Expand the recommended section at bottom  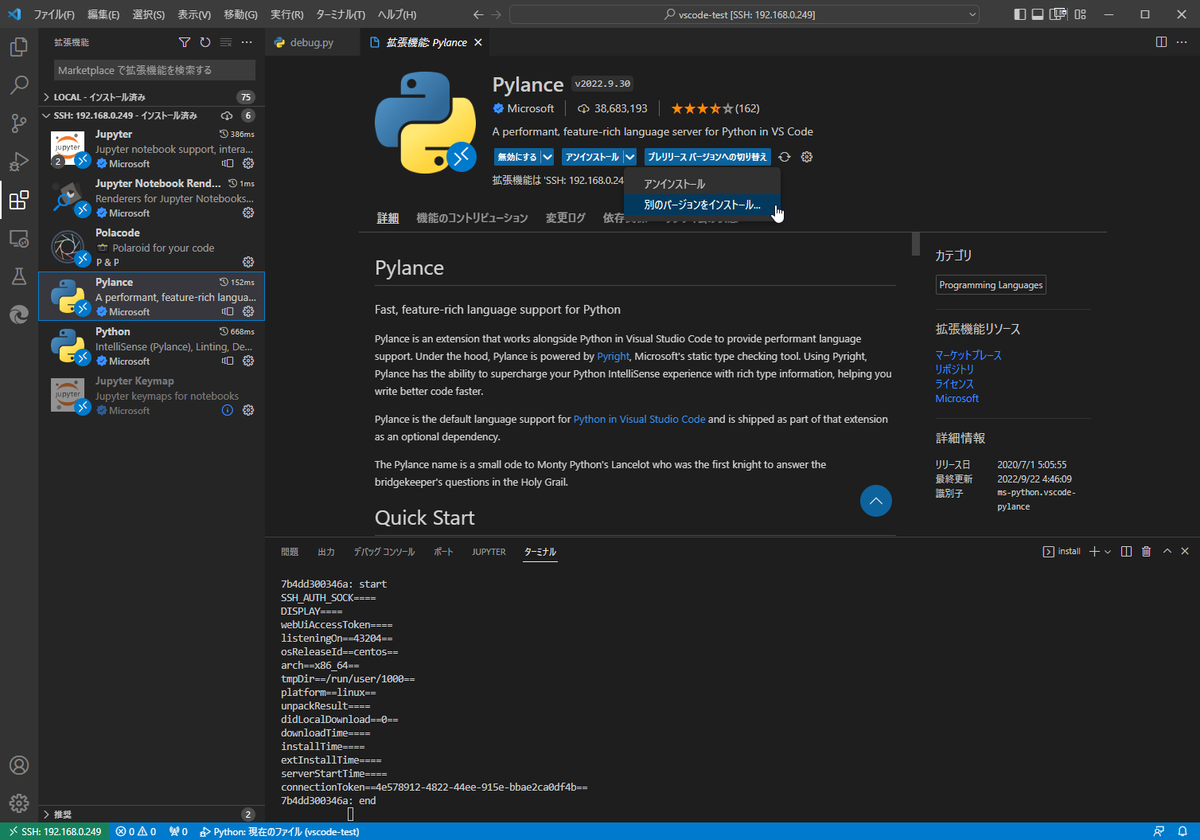tap(151, 814)
